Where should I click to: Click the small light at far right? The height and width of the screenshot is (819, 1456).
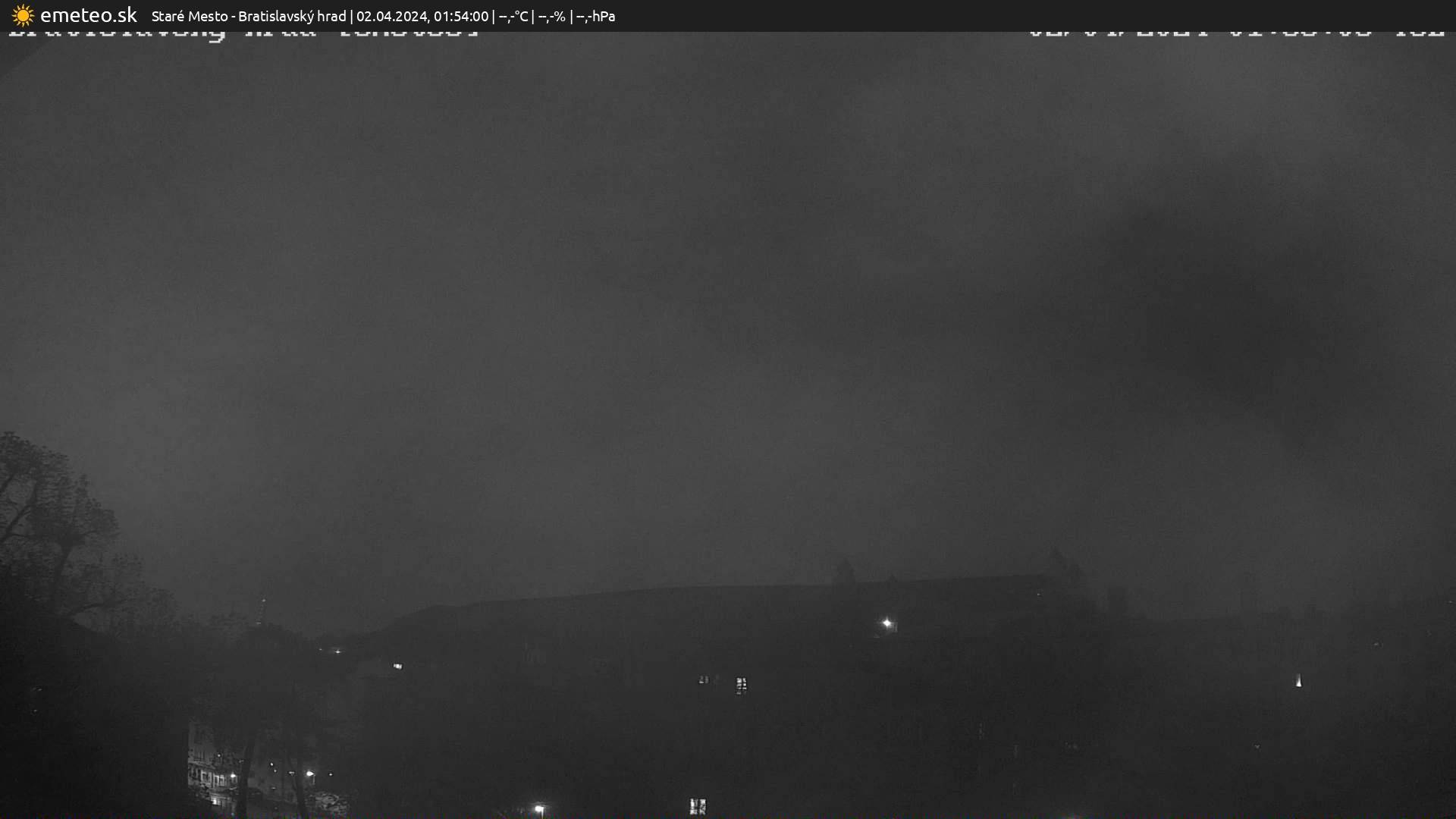pos(1298,681)
